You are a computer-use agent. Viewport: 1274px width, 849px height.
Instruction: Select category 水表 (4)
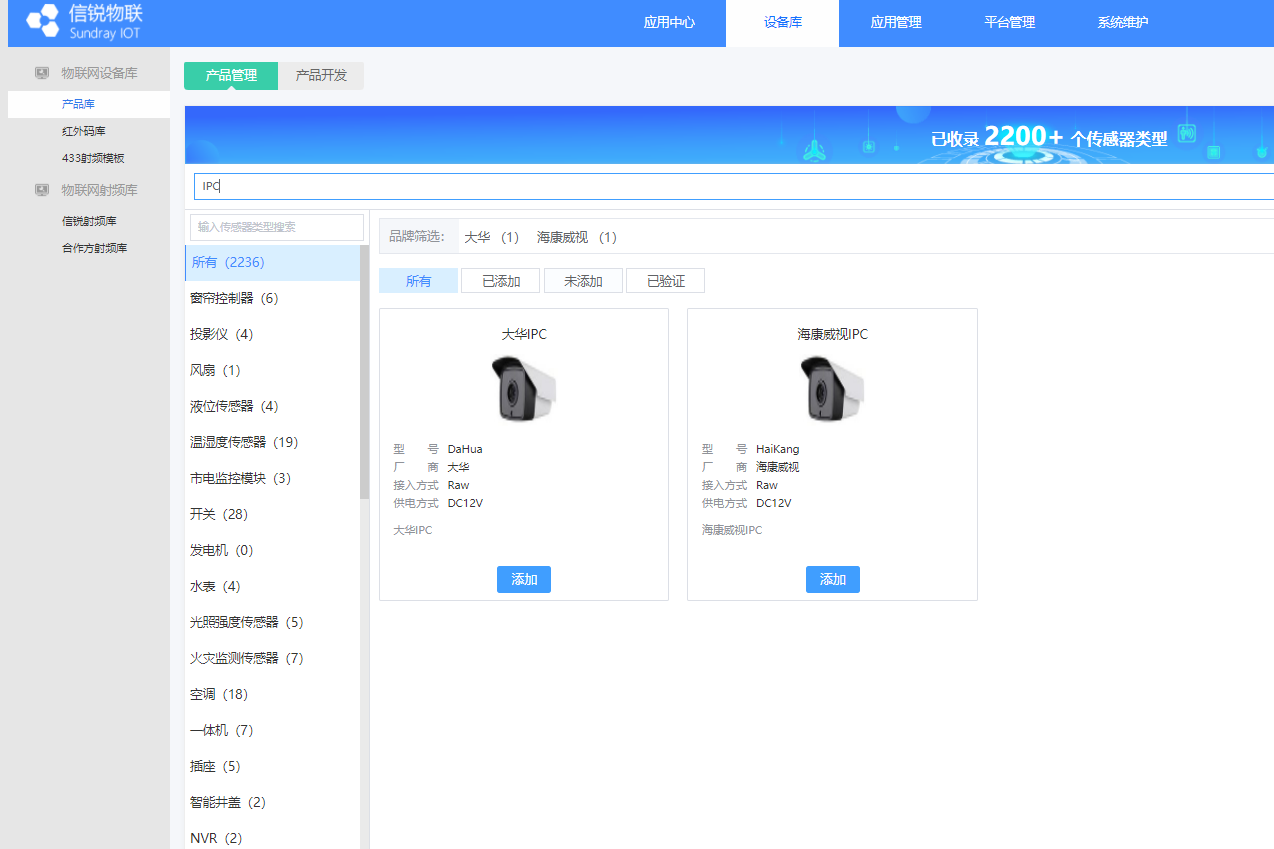click(x=272, y=586)
